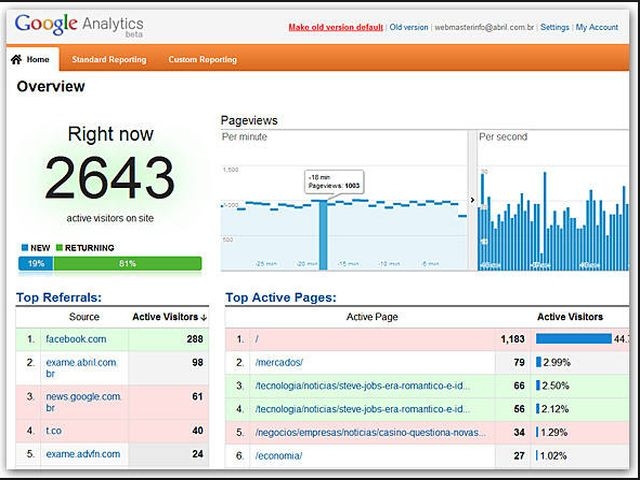The width and height of the screenshot is (640, 480).
Task: Click the 2643 active visitors count
Action: pos(110,178)
